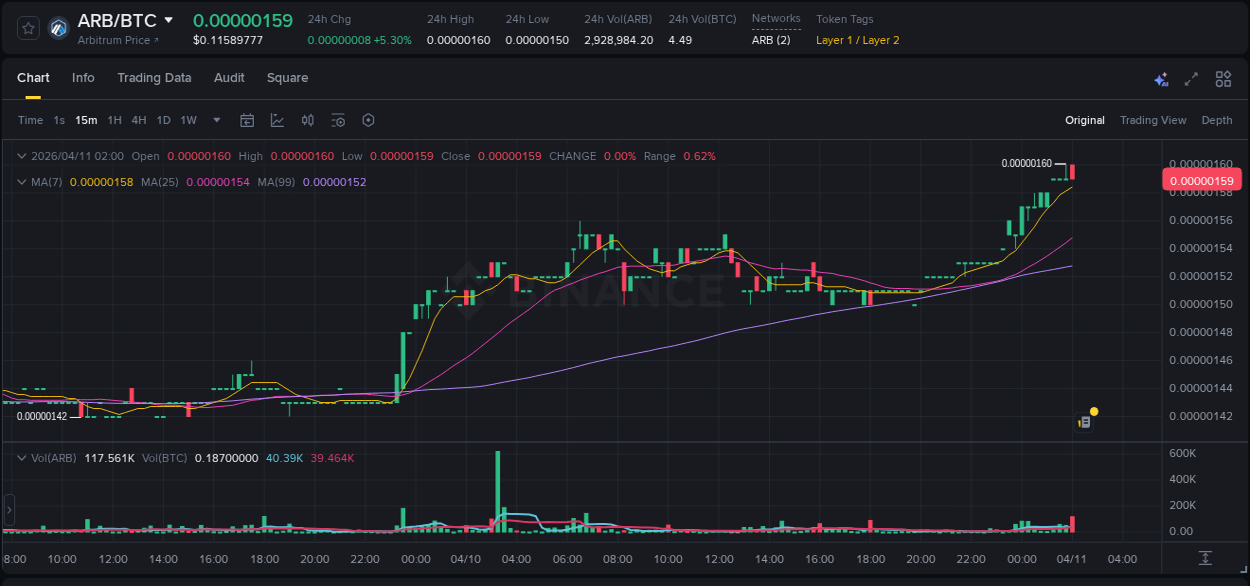Open the Trading Data tab
The image size is (1250, 586).
click(154, 78)
